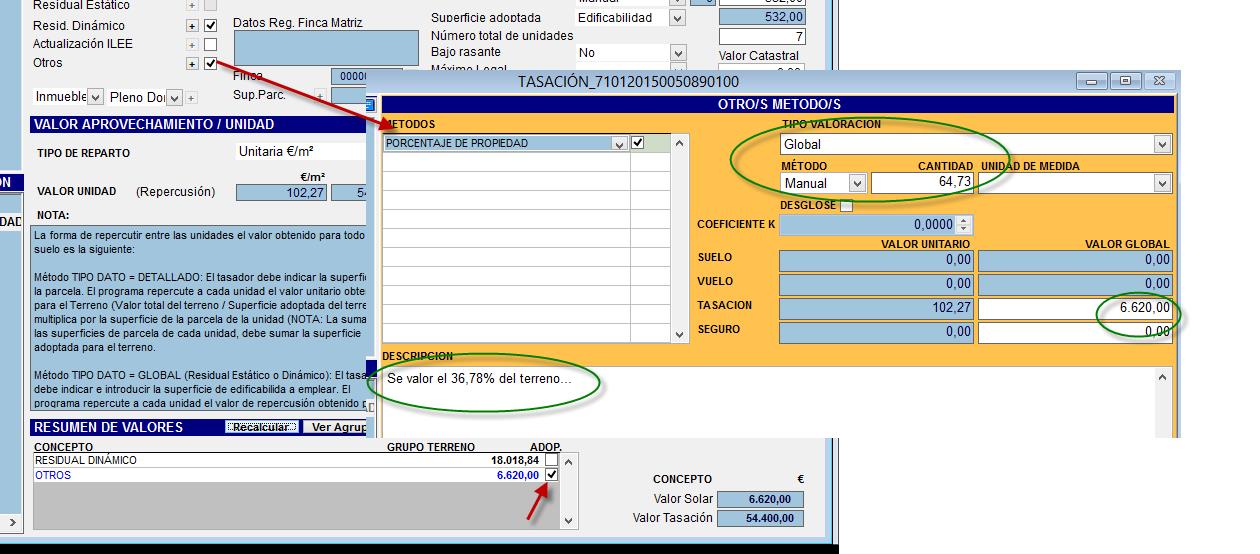This screenshot has width=1260, height=554.
Task: Open the Inmueble dropdown
Action: pos(95,97)
